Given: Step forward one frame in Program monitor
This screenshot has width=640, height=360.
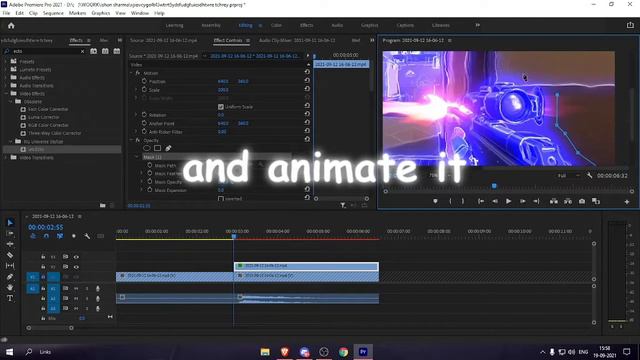Looking at the screenshot, I should click(522, 201).
